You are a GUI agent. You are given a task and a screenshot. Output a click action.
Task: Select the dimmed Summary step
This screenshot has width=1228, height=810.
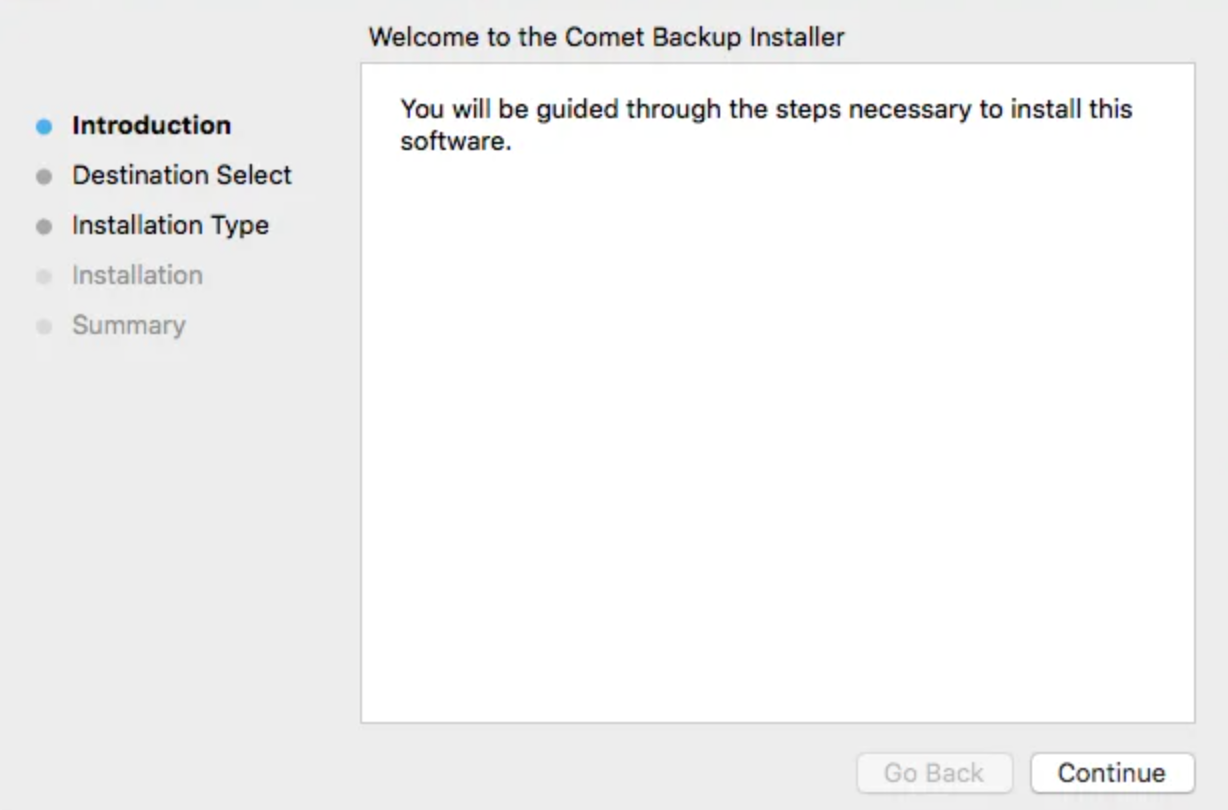tap(128, 326)
